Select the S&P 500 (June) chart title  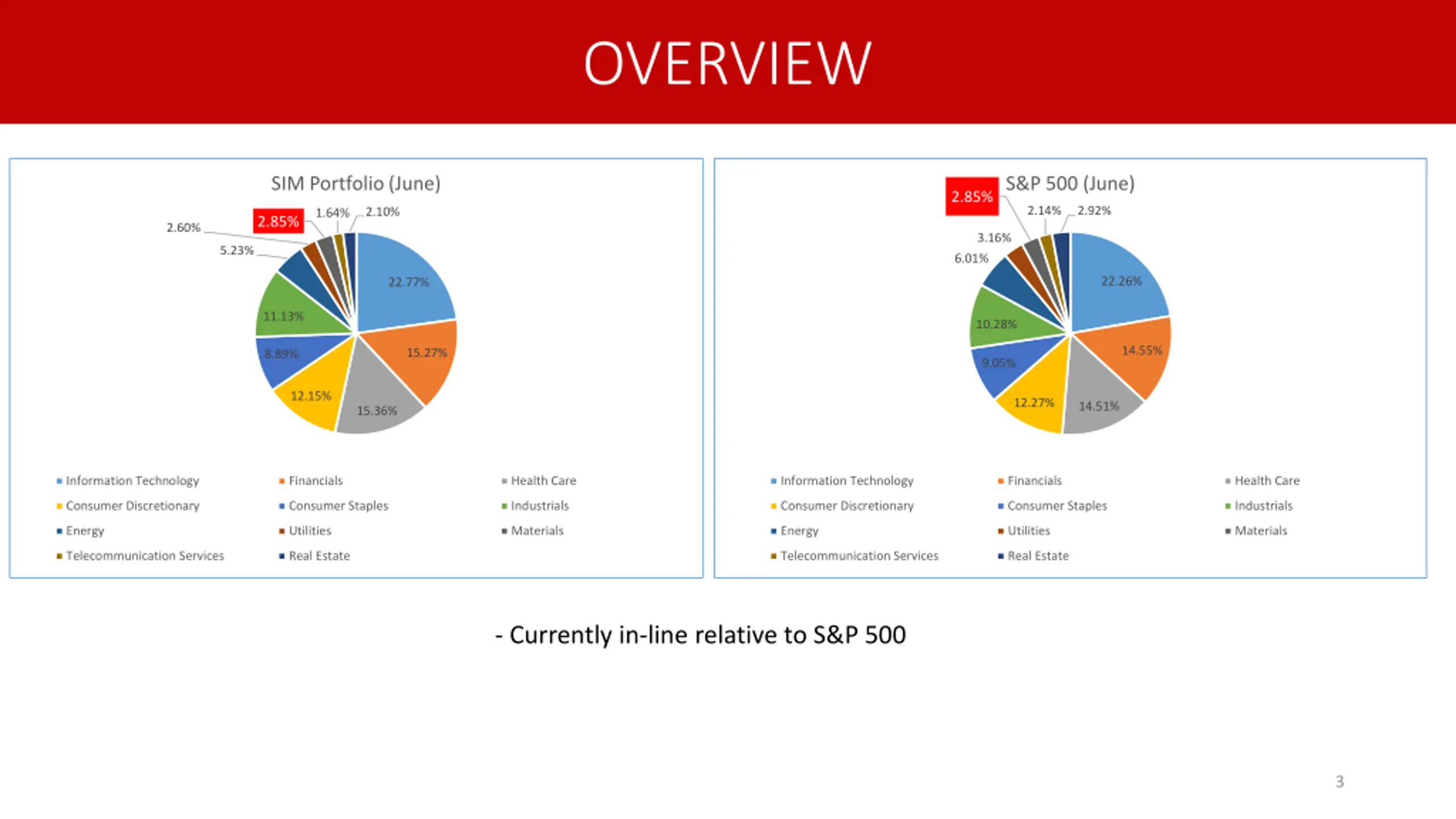[x=1070, y=183]
